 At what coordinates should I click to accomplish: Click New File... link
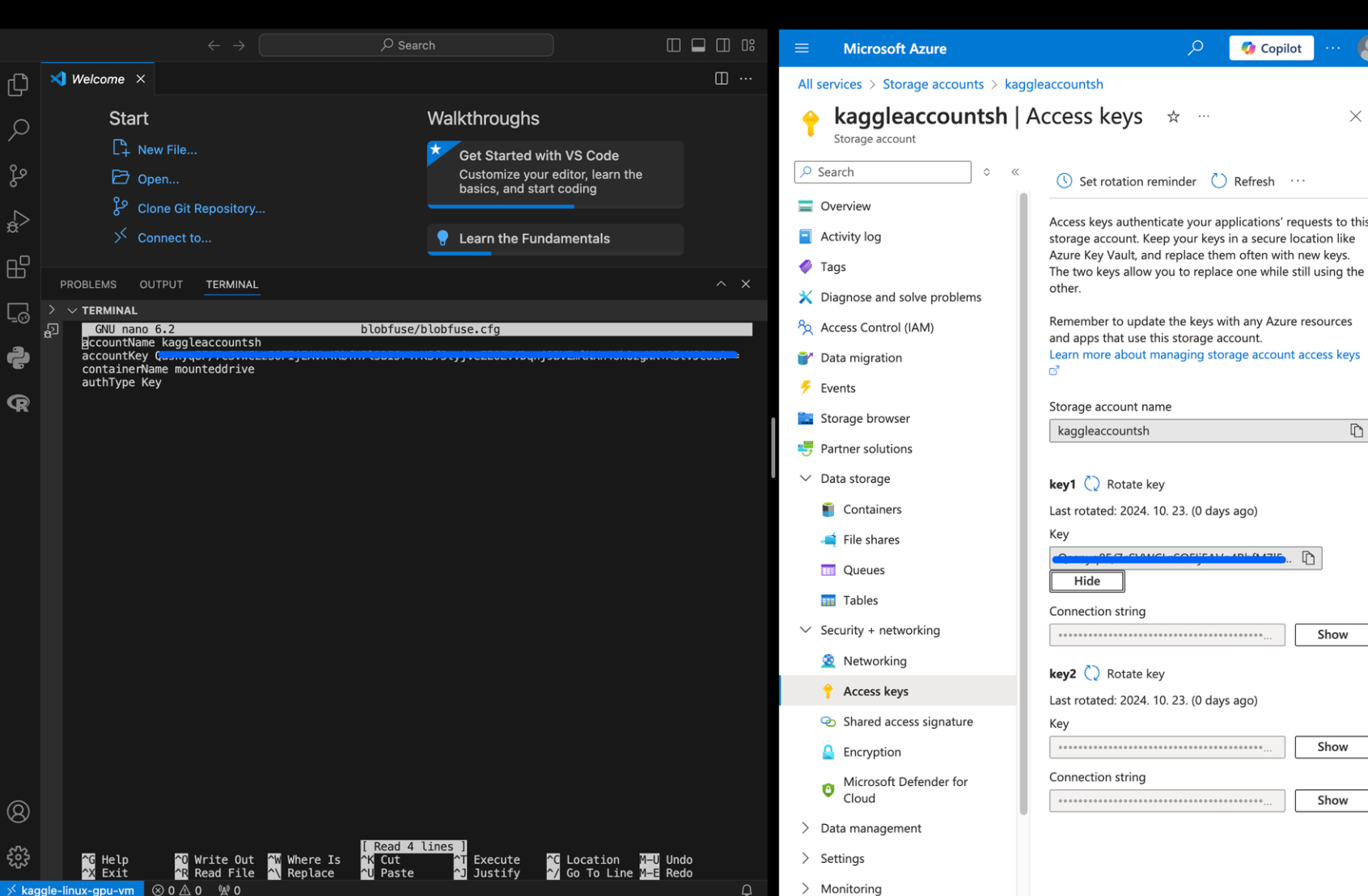coord(167,150)
